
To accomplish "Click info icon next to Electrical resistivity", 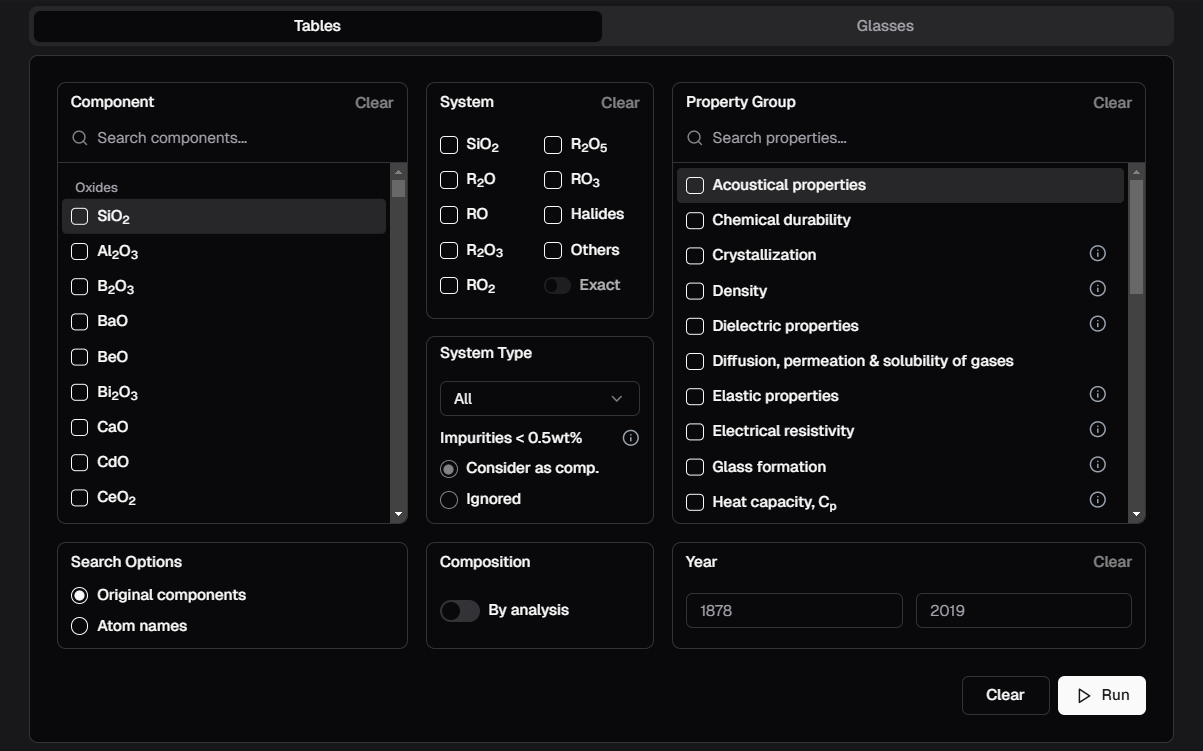I will click(x=1097, y=430).
